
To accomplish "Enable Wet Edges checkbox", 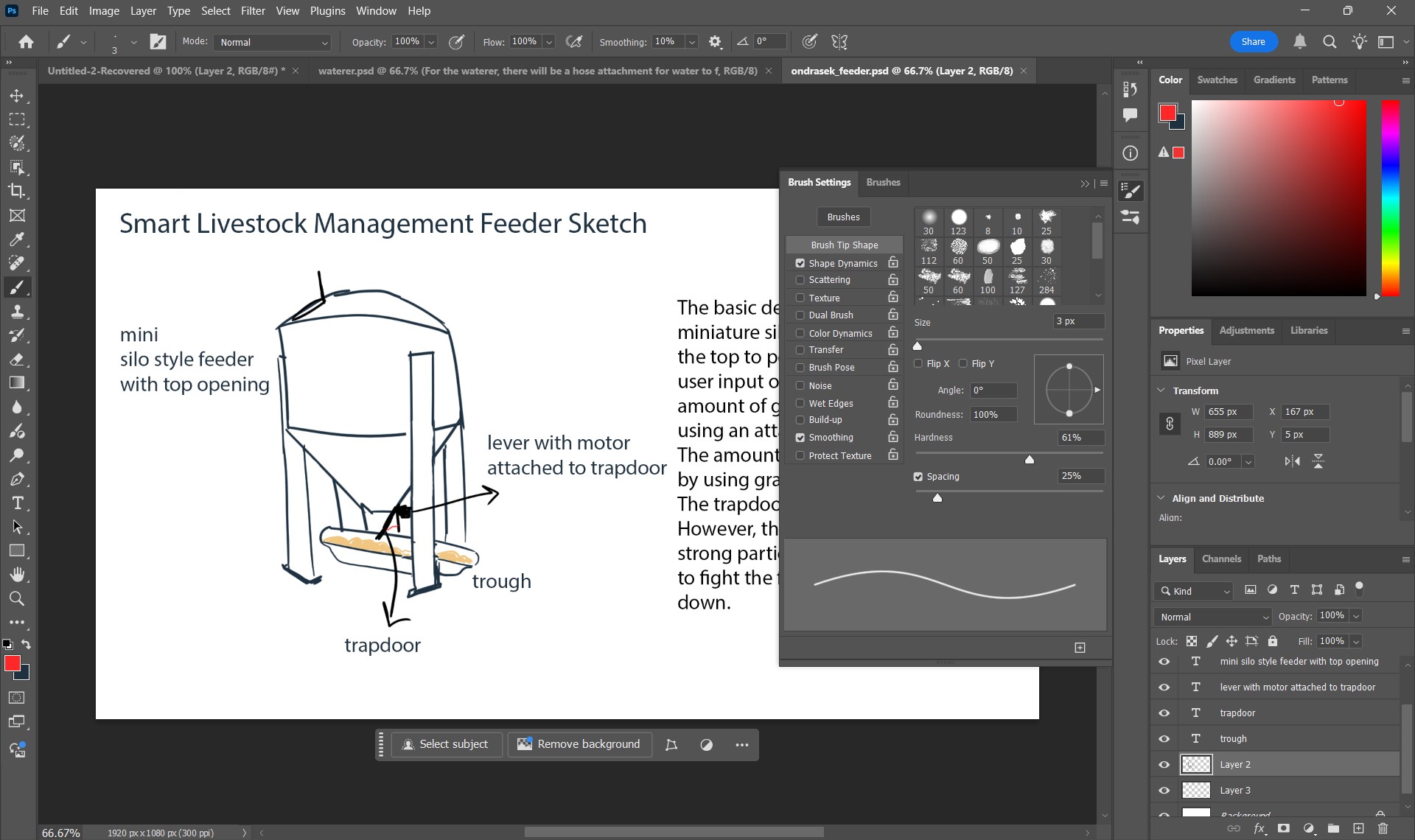I will pyautogui.click(x=800, y=403).
